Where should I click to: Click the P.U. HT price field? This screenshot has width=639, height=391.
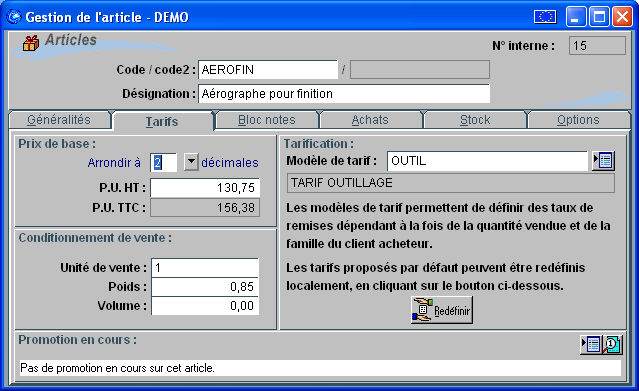pos(205,188)
